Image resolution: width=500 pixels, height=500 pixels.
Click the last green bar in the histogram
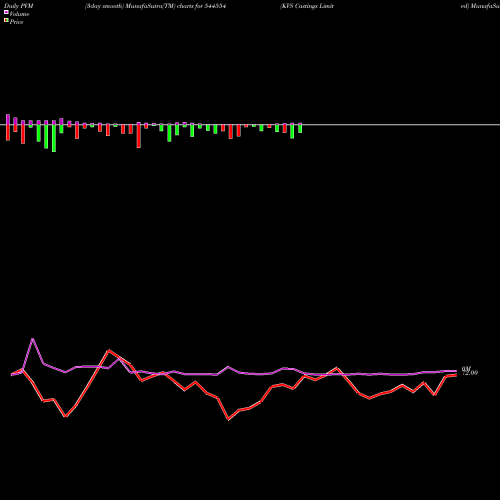300,129
